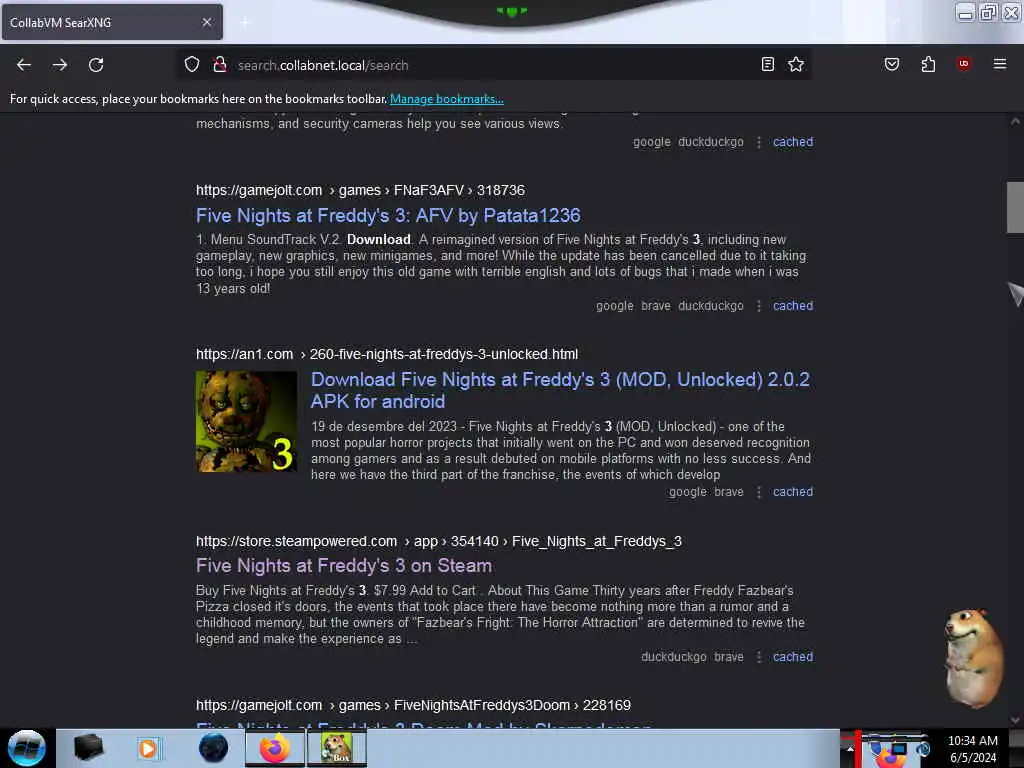
Task: Go forward one page
Action: 60,65
